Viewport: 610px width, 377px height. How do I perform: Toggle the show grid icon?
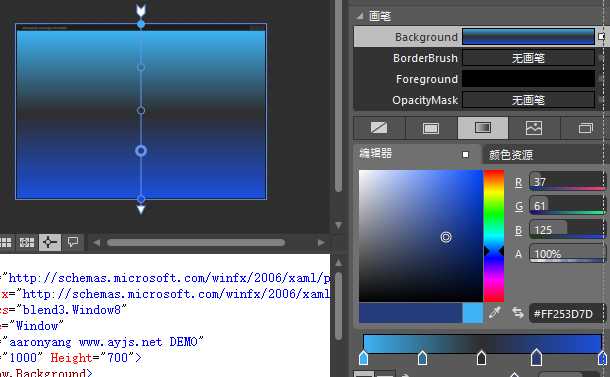point(5,242)
